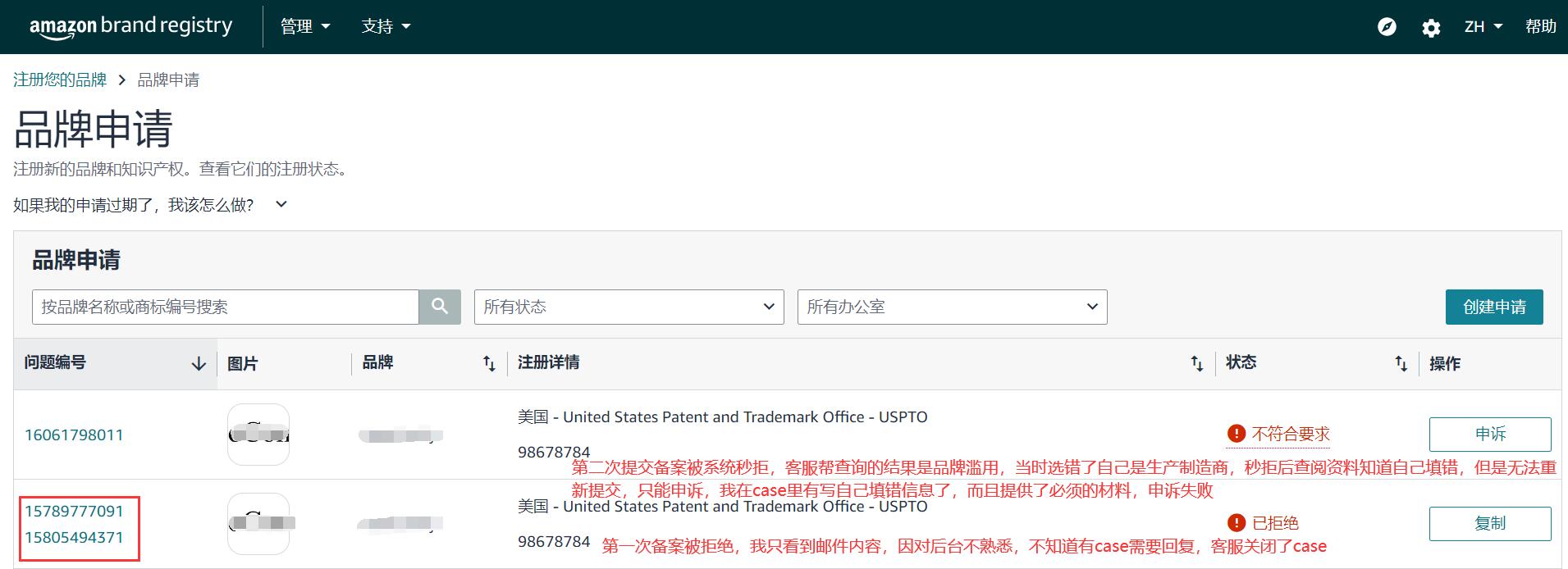
Task: Open the 管理 menu
Action: [x=305, y=26]
